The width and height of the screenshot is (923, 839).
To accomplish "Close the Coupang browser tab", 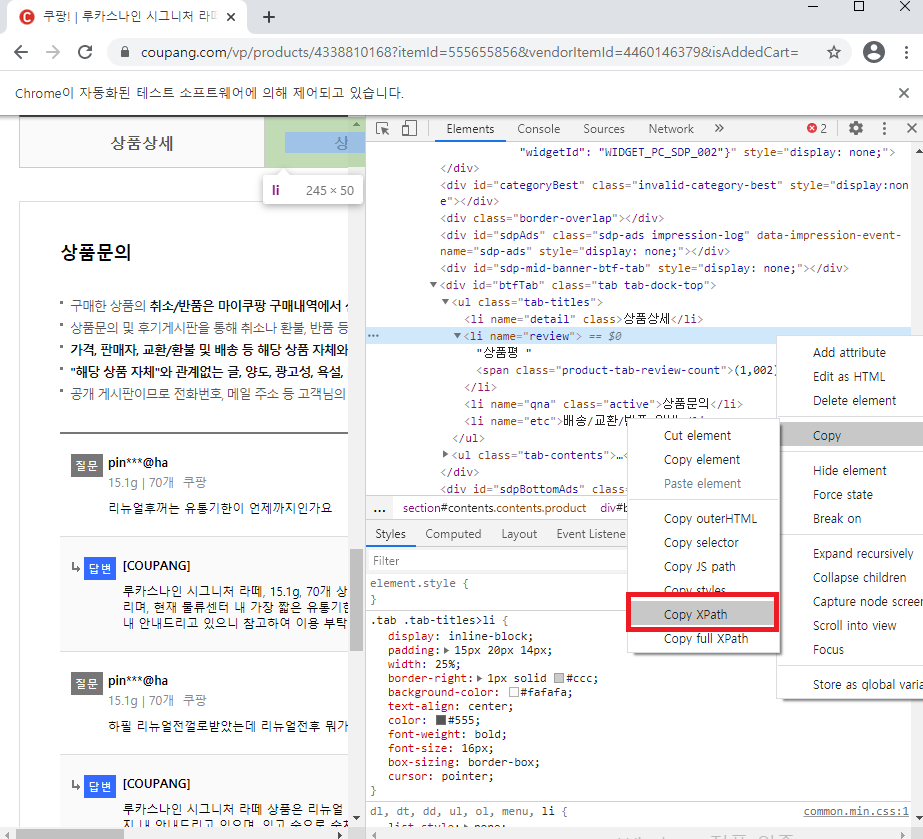I will click(x=231, y=17).
